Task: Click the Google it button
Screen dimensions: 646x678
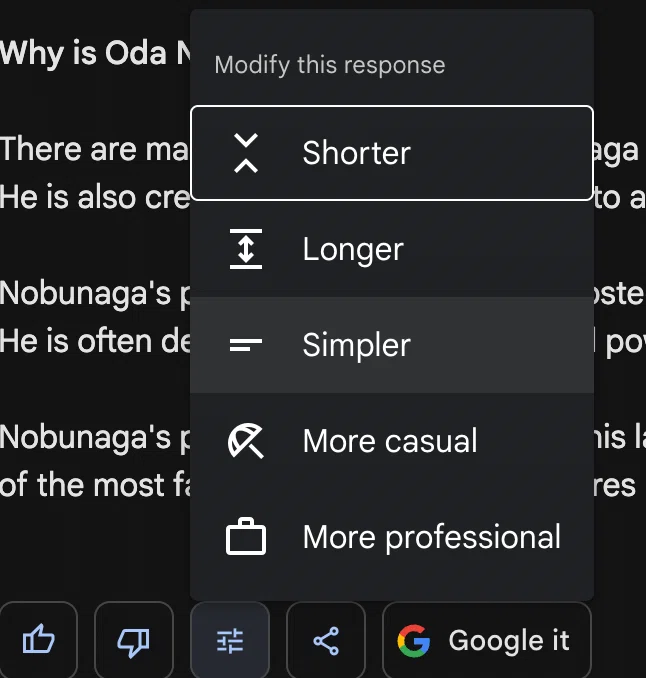Action: pyautogui.click(x=487, y=640)
